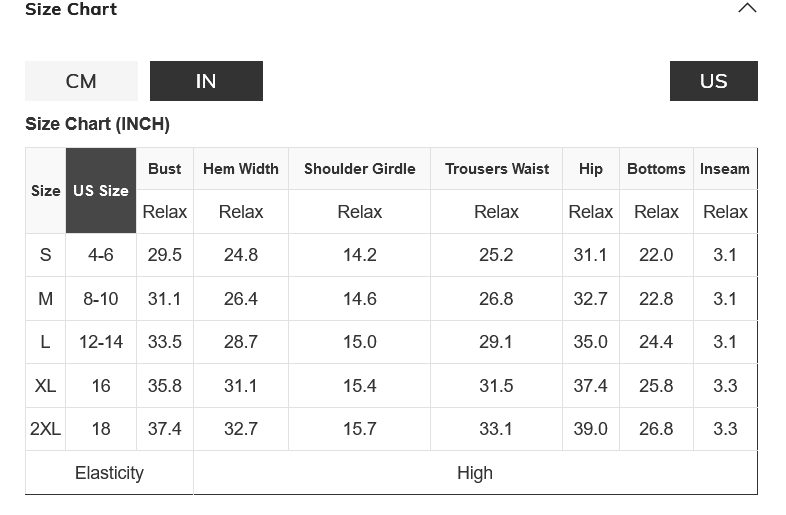Collapse the Size Chart section chevron
This screenshot has height=515, width=786.
coord(747,9)
